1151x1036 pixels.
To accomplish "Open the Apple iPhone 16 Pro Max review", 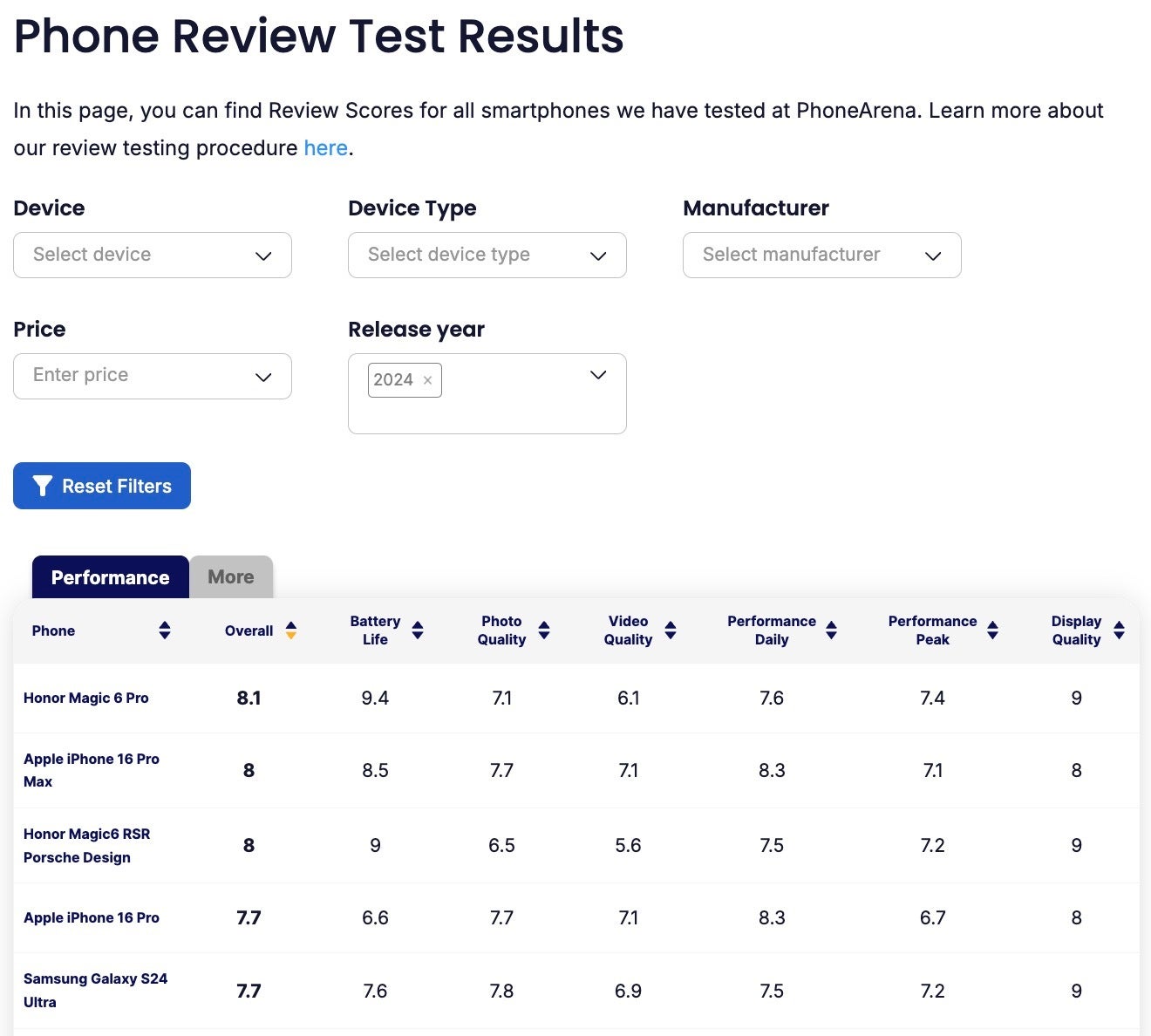I will pyautogui.click(x=91, y=770).
